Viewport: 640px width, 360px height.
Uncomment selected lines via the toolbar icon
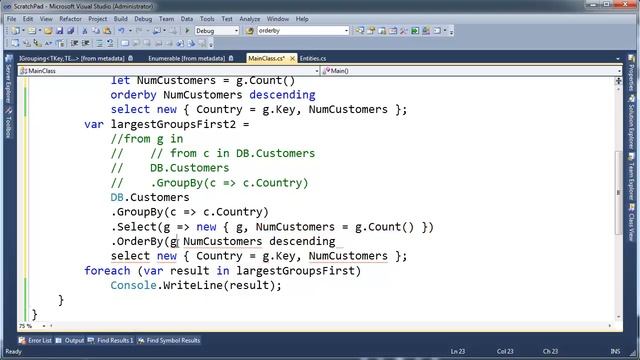click(x=110, y=43)
